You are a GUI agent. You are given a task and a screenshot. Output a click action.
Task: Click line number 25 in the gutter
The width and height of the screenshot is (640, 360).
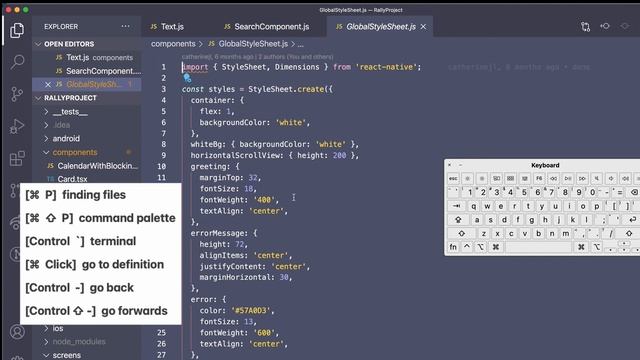pos(162,333)
